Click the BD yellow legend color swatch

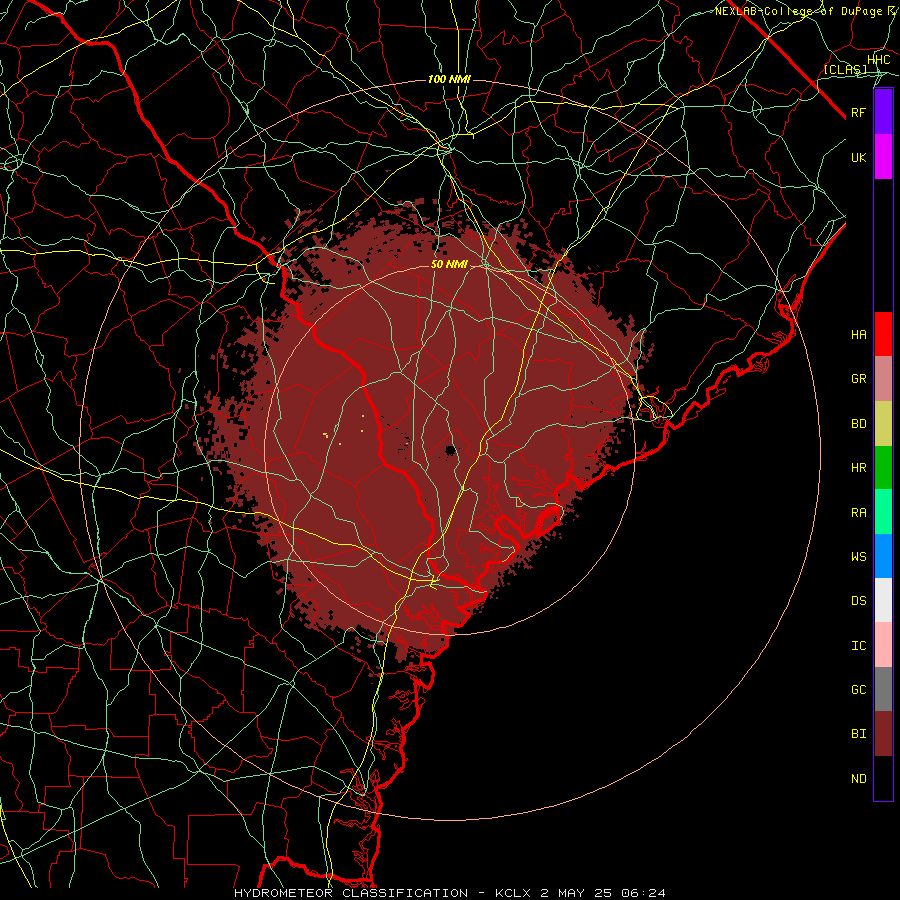coord(883,423)
